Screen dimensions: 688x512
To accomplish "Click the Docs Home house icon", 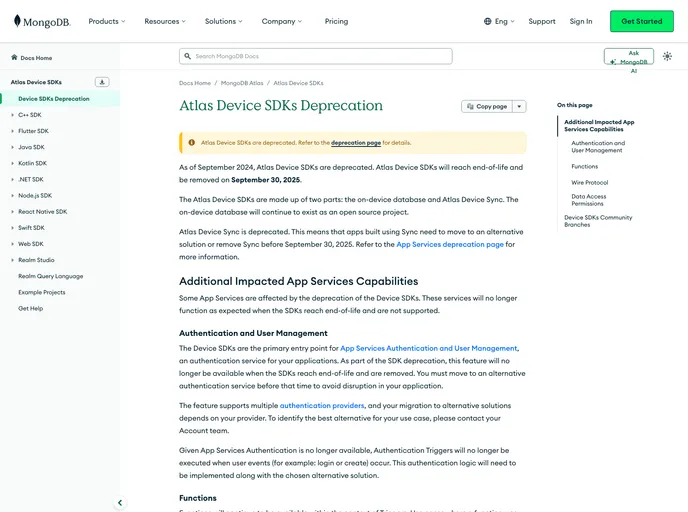I will 14,58.
